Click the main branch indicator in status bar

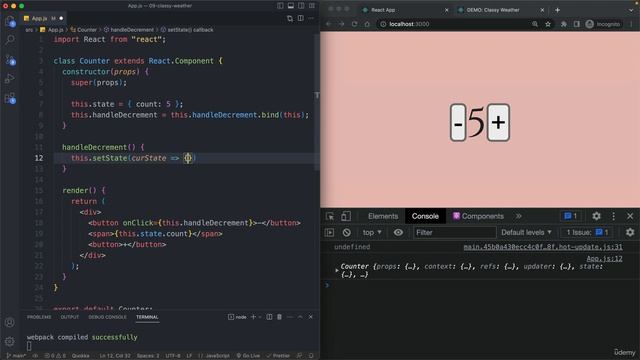pyautogui.click(x=16, y=356)
